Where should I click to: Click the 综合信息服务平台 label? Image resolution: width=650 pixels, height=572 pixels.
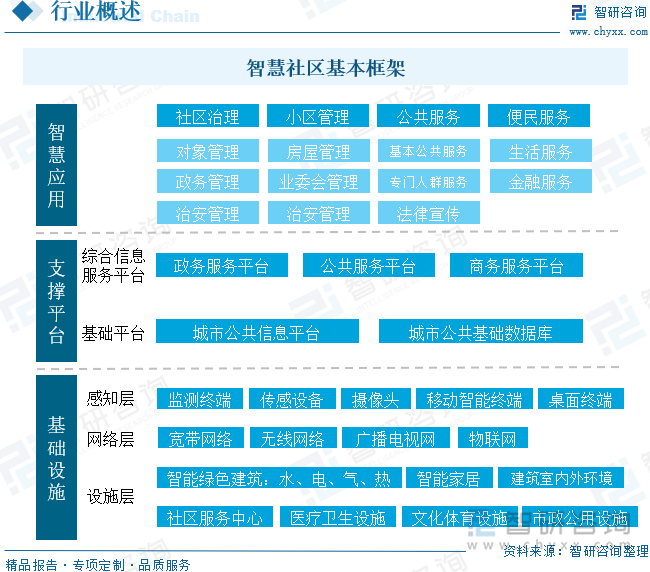tap(113, 265)
